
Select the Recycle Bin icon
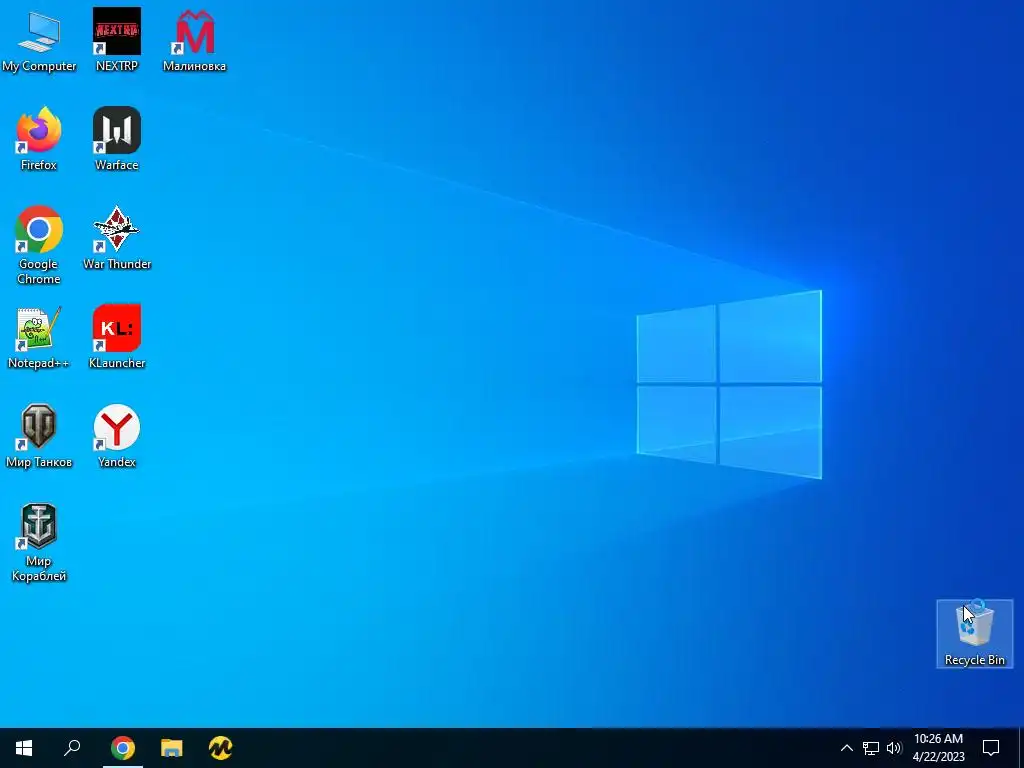point(974,634)
